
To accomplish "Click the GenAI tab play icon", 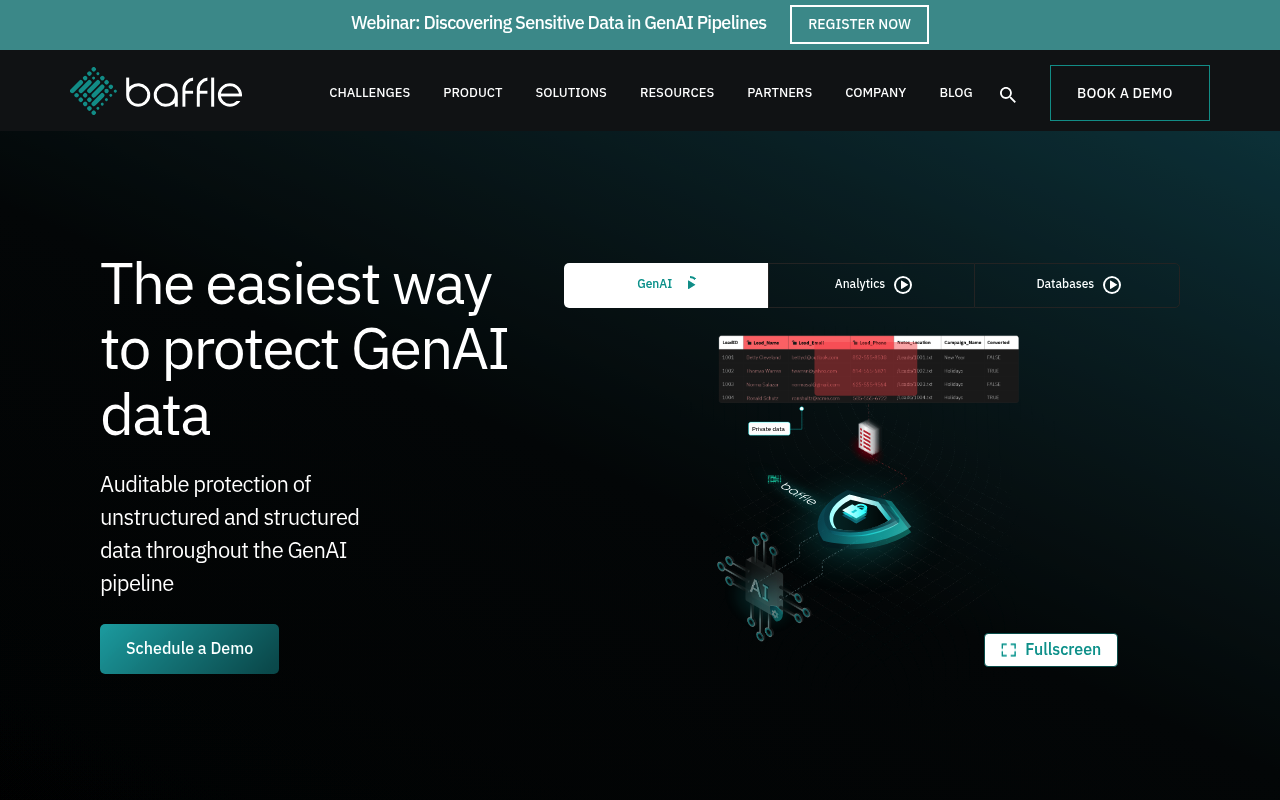I will coord(691,284).
